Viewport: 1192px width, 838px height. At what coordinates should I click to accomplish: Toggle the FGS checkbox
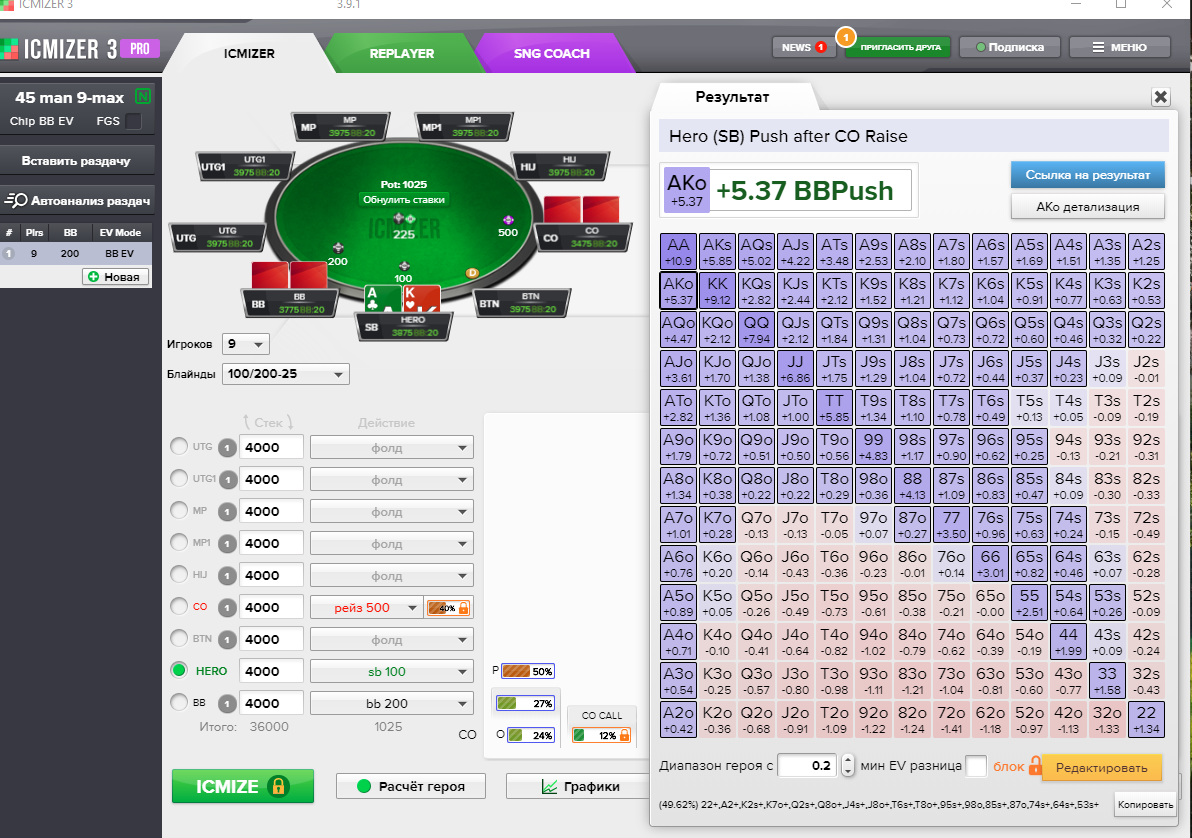(x=133, y=121)
